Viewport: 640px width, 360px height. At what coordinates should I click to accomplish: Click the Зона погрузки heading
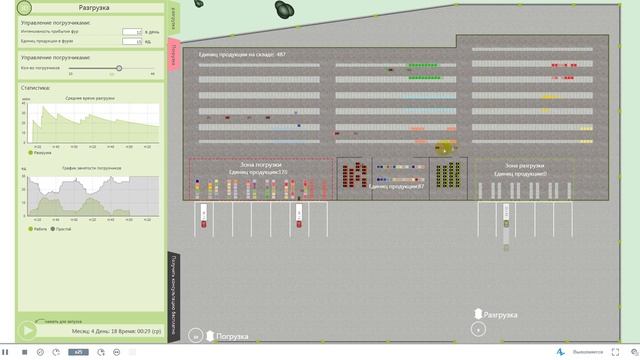pos(260,164)
